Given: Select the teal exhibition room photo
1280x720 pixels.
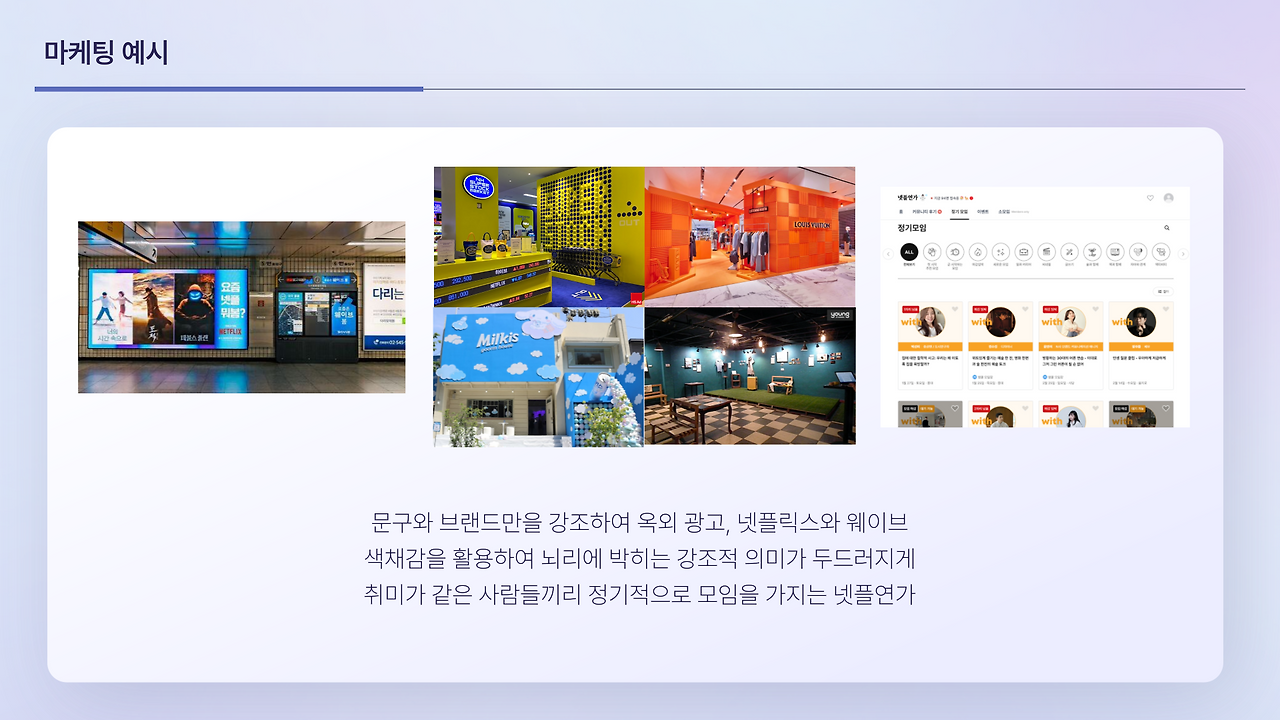Looking at the screenshot, I should pyautogui.click(x=750, y=376).
